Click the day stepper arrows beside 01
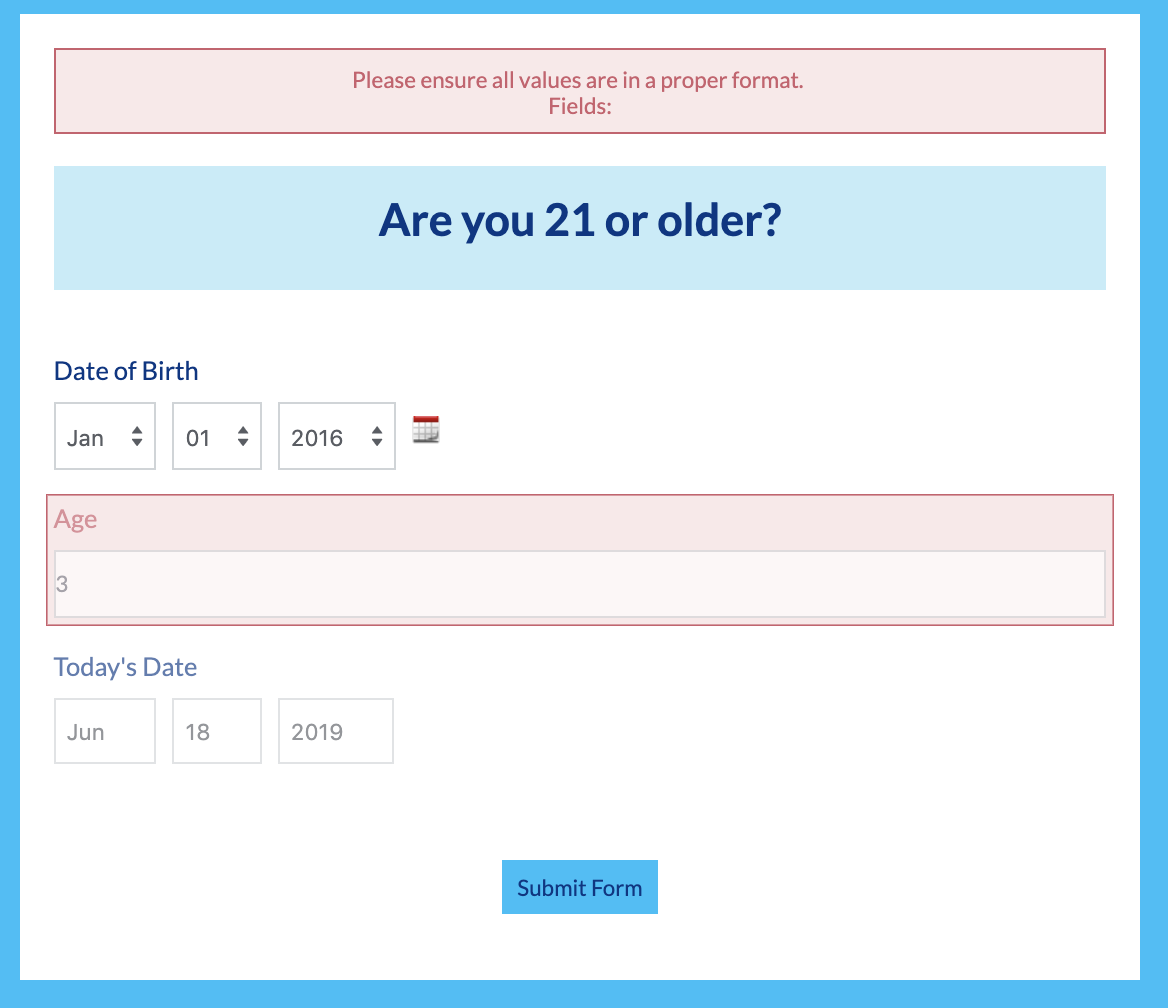 point(243,436)
